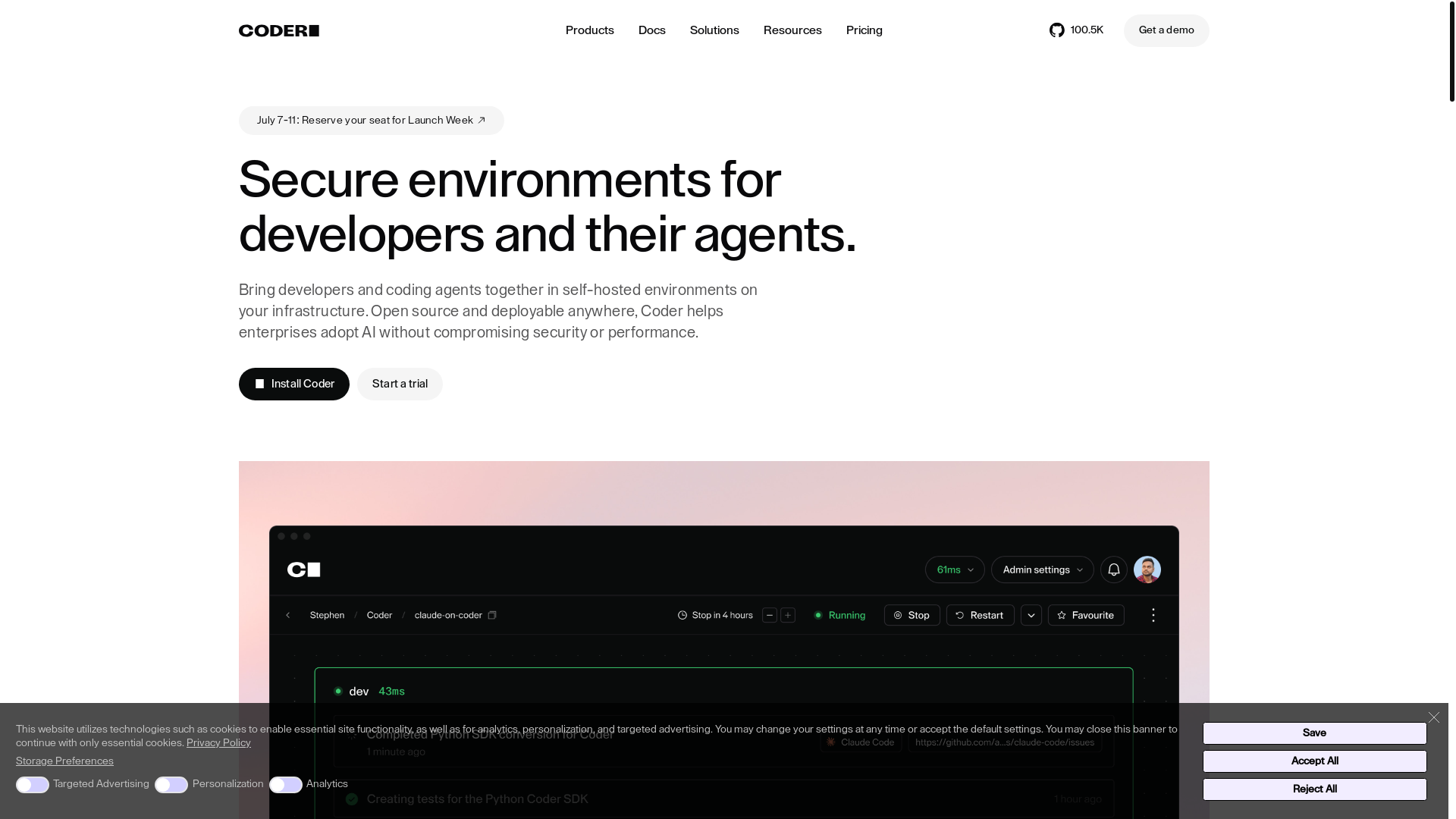The width and height of the screenshot is (1456, 819).
Task: Toggle Personalization cookie switch
Action: point(171,785)
